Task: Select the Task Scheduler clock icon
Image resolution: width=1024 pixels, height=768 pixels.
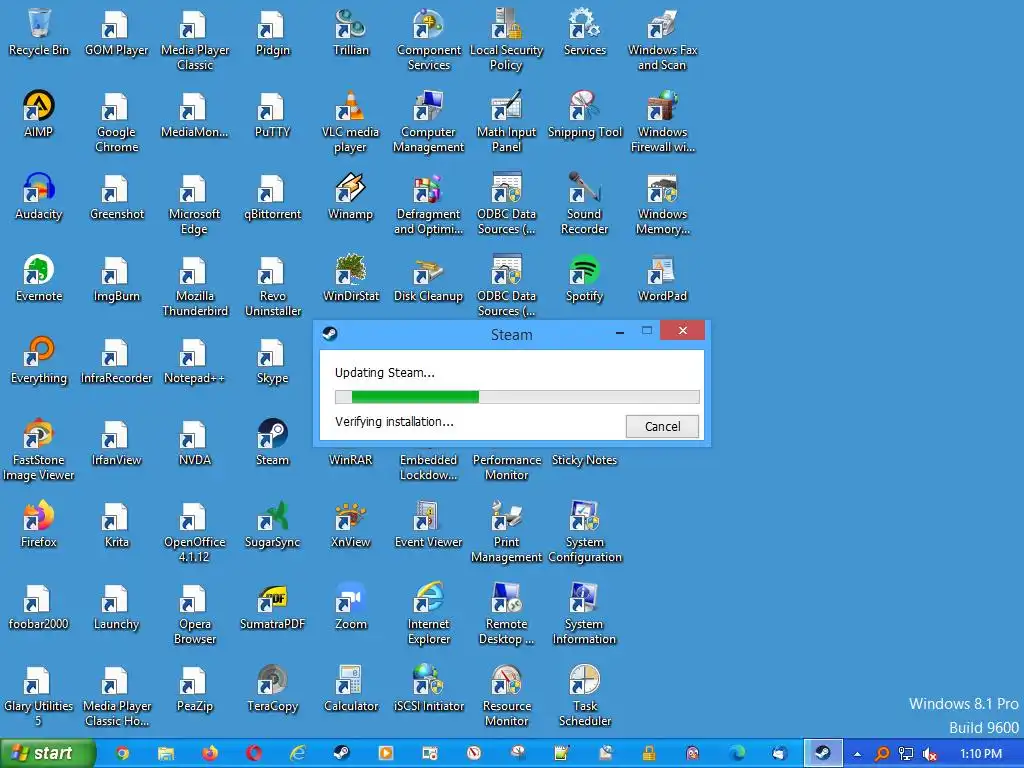Action: coord(584,696)
